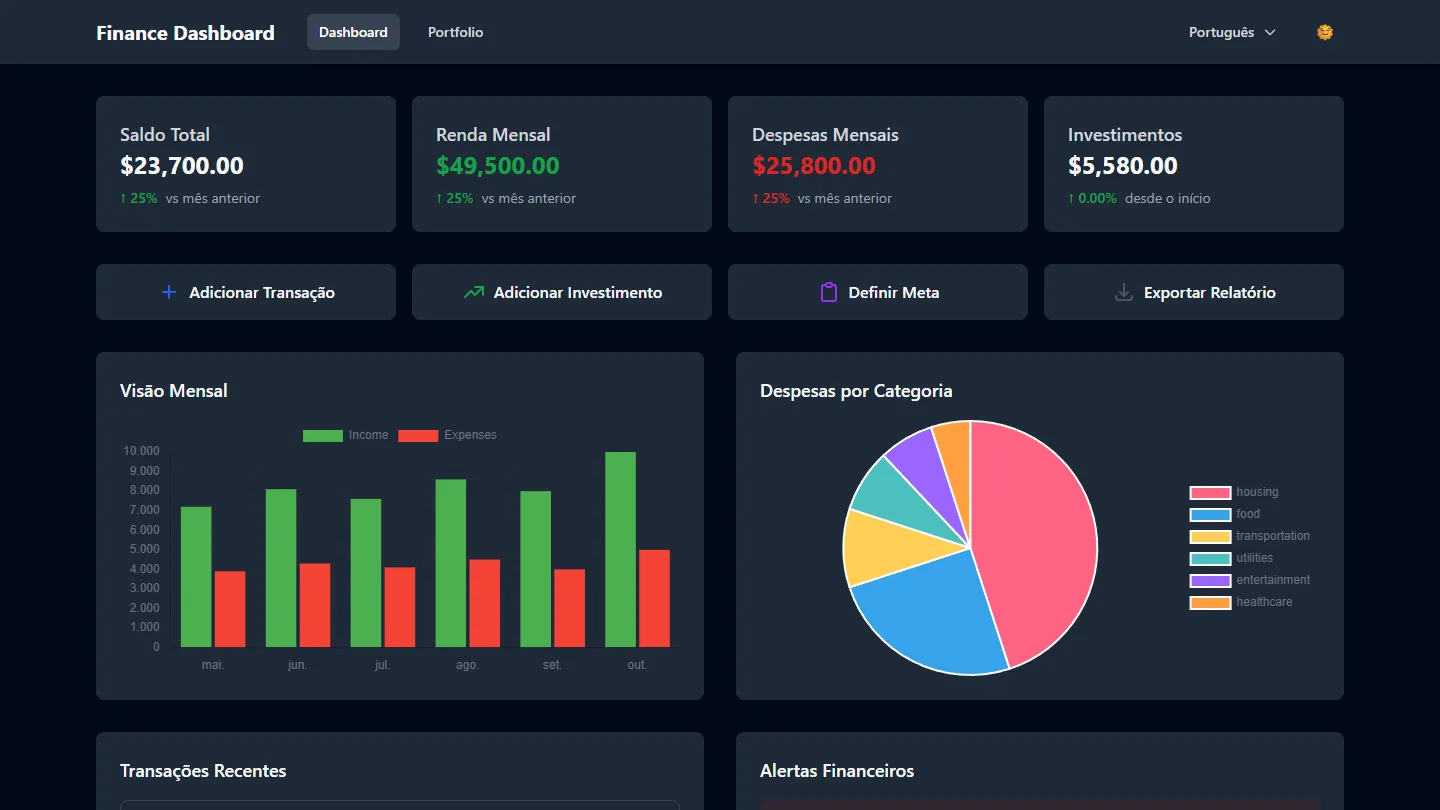Viewport: 1440px width, 810px height.
Task: Open the Portfolio tab
Action: [x=456, y=32]
